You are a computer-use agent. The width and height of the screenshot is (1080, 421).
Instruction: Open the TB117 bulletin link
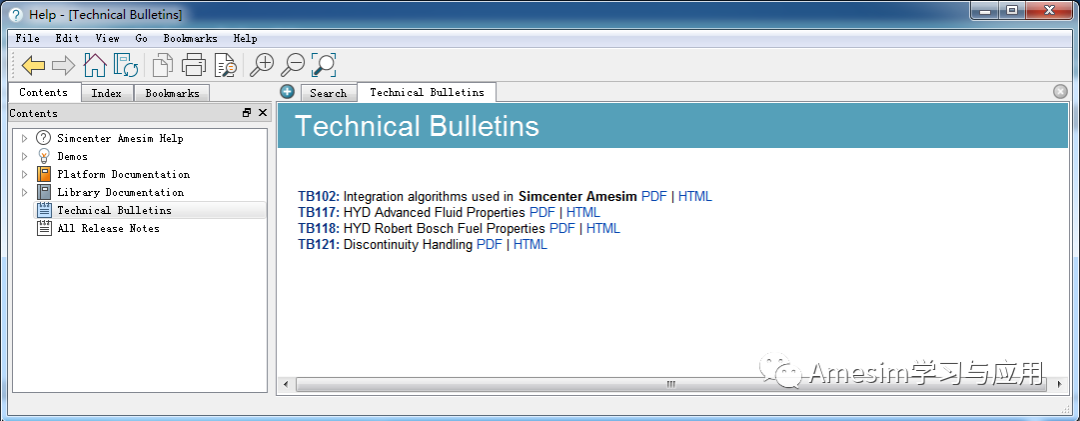pos(319,212)
